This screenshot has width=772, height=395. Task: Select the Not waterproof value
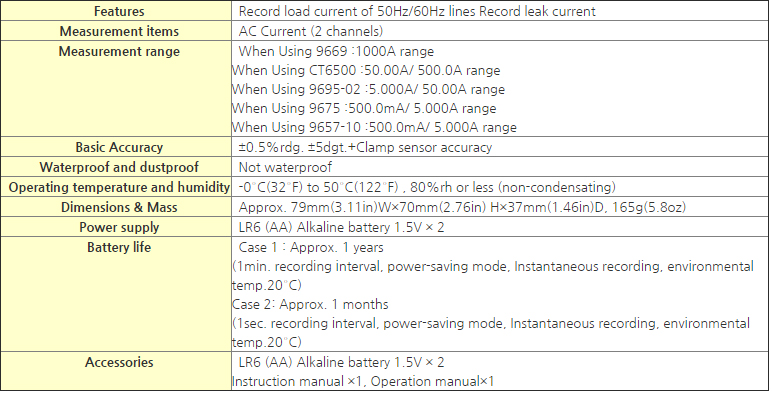[x=285, y=167]
